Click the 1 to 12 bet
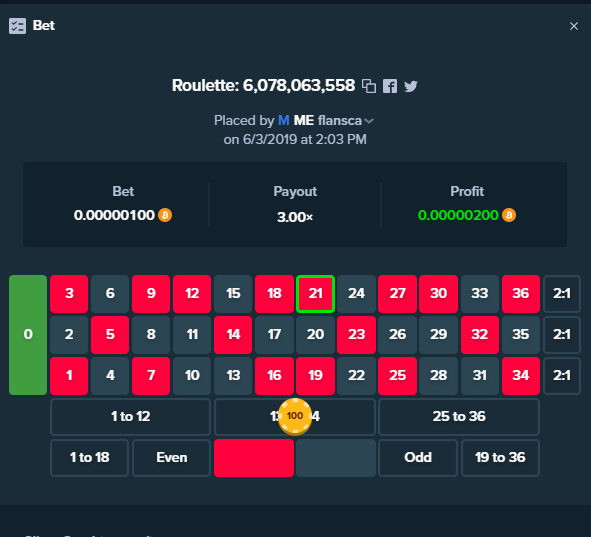The height and width of the screenshot is (537, 591). 130,417
